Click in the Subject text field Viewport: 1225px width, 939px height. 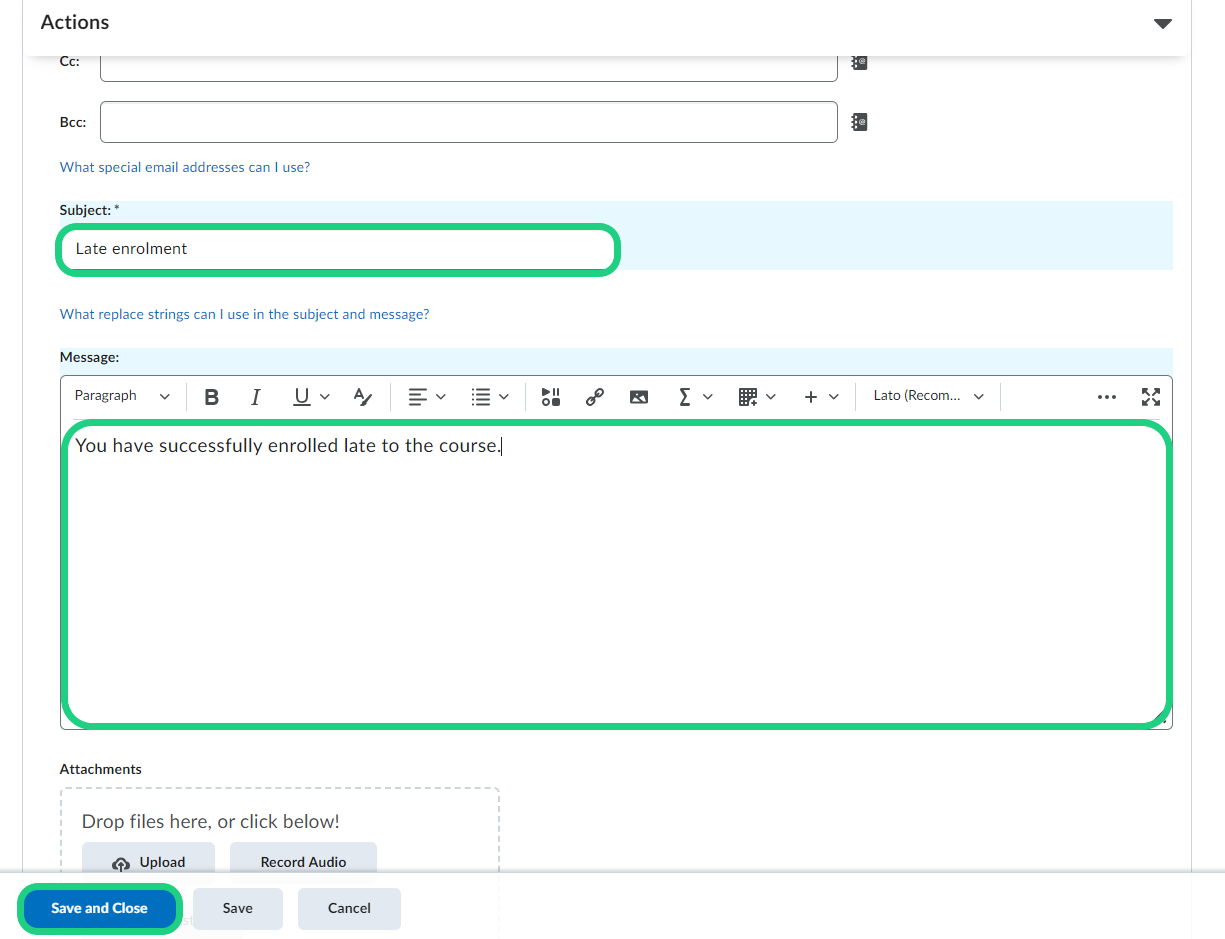(x=337, y=249)
